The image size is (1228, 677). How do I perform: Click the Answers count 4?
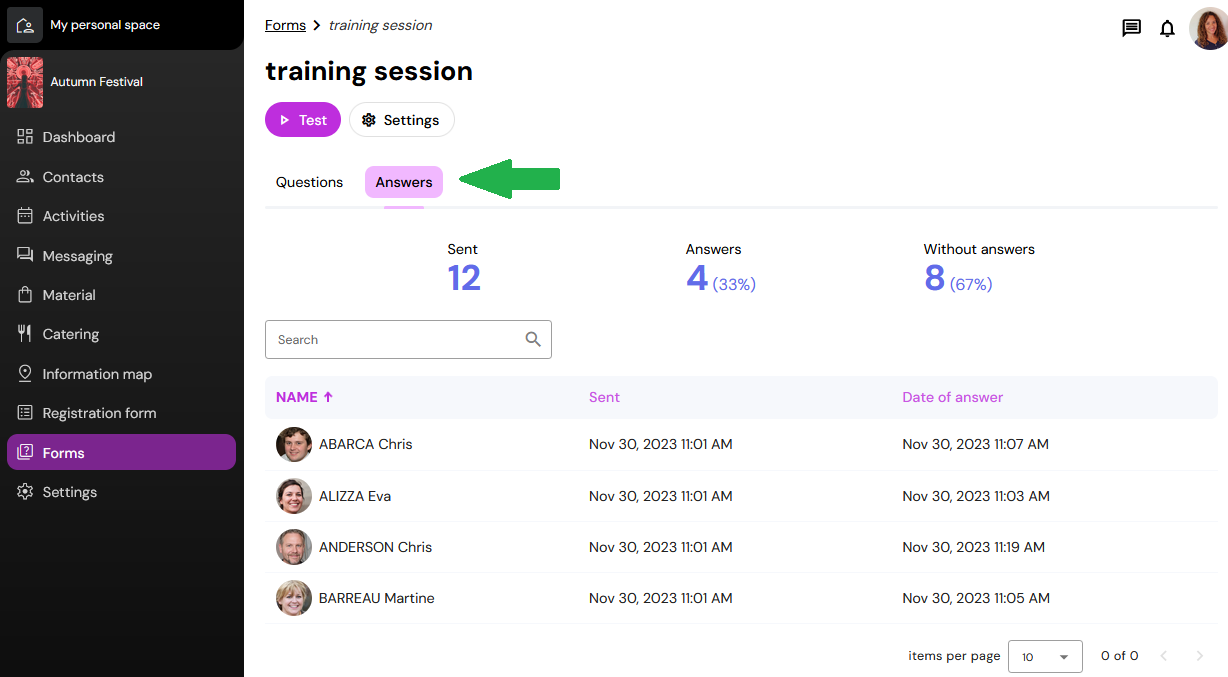(697, 278)
